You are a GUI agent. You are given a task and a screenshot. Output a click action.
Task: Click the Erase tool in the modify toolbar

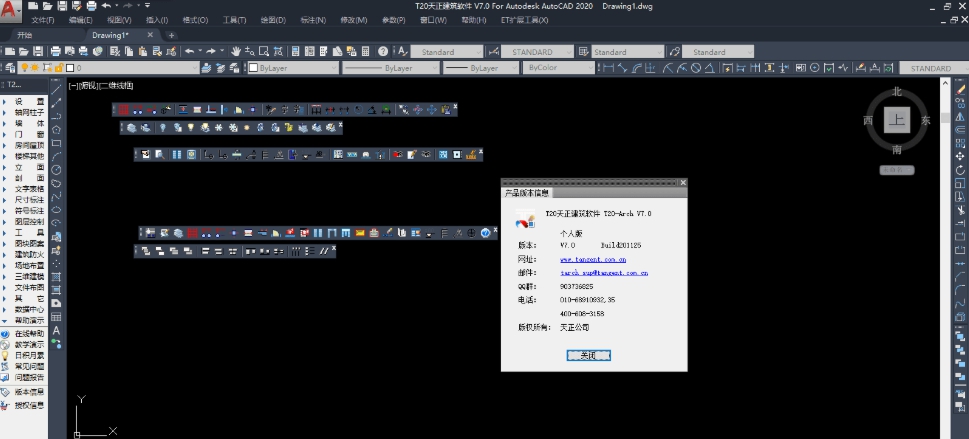[x=960, y=90]
